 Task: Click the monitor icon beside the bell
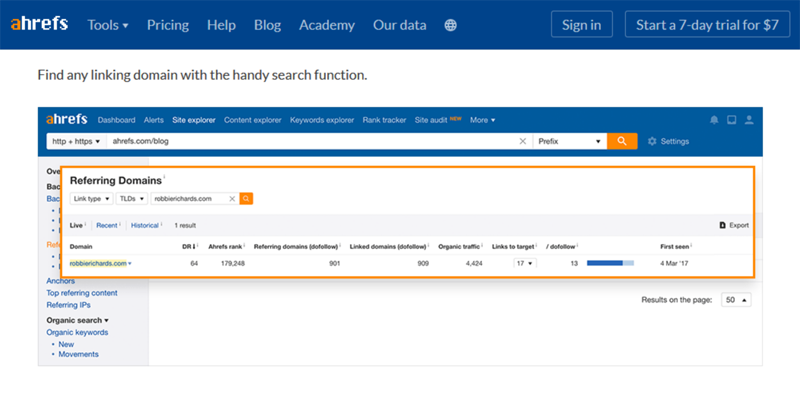click(x=732, y=120)
